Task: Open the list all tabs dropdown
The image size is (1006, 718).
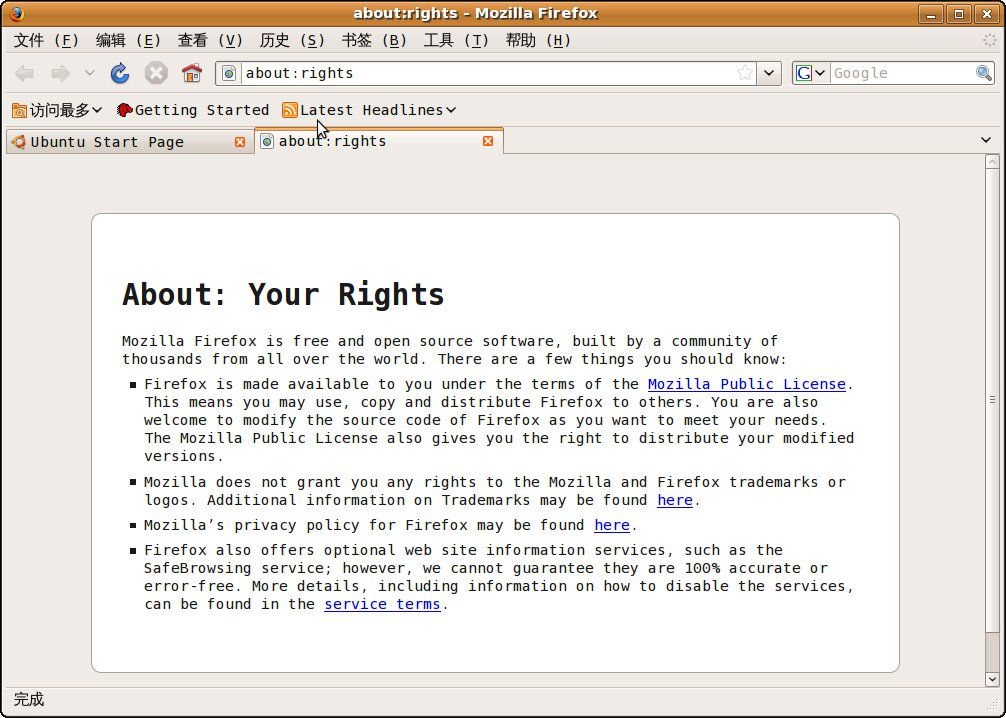Action: pyautogui.click(x=986, y=140)
